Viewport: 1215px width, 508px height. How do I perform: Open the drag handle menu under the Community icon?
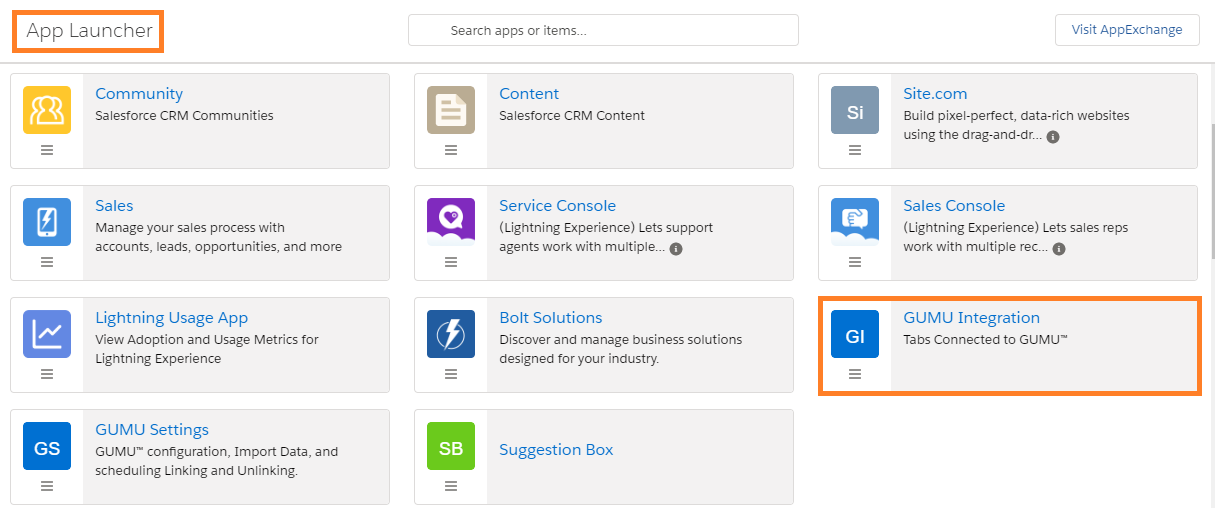click(47, 150)
